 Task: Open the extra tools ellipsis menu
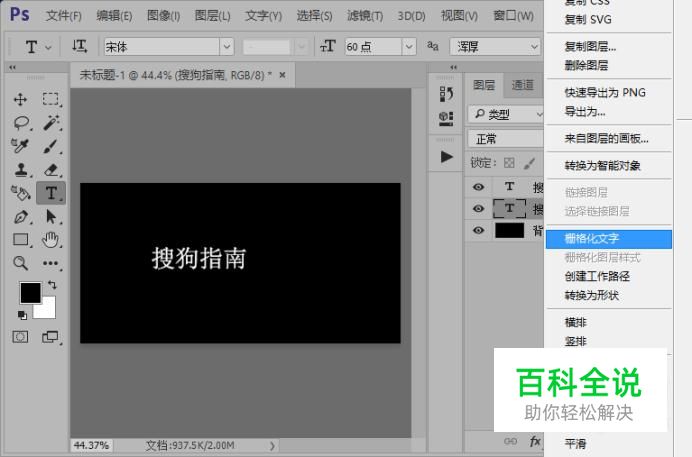point(50,263)
